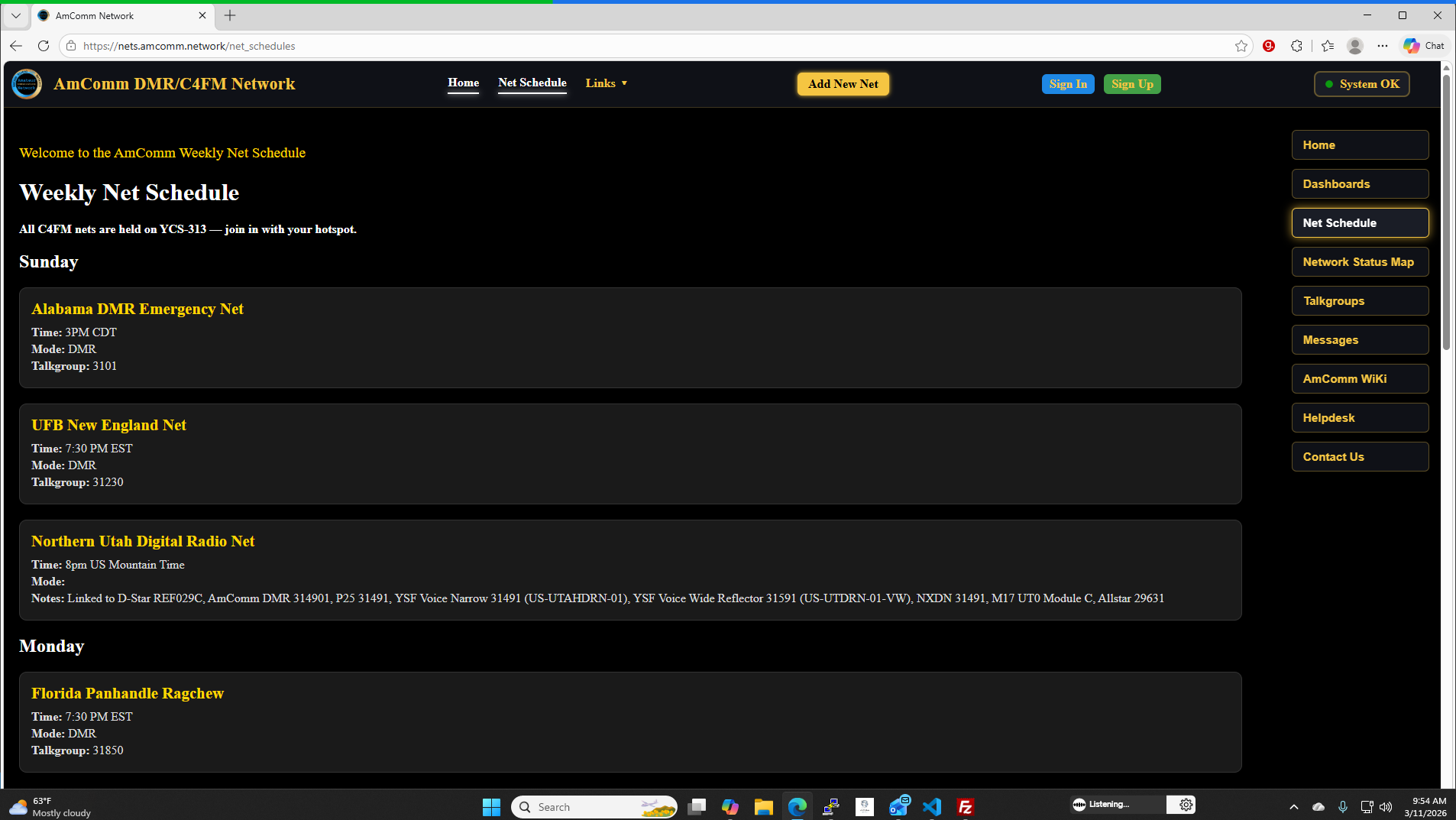1456x820 pixels.
Task: Open the browser profile avatar icon
Action: pos(1355,46)
